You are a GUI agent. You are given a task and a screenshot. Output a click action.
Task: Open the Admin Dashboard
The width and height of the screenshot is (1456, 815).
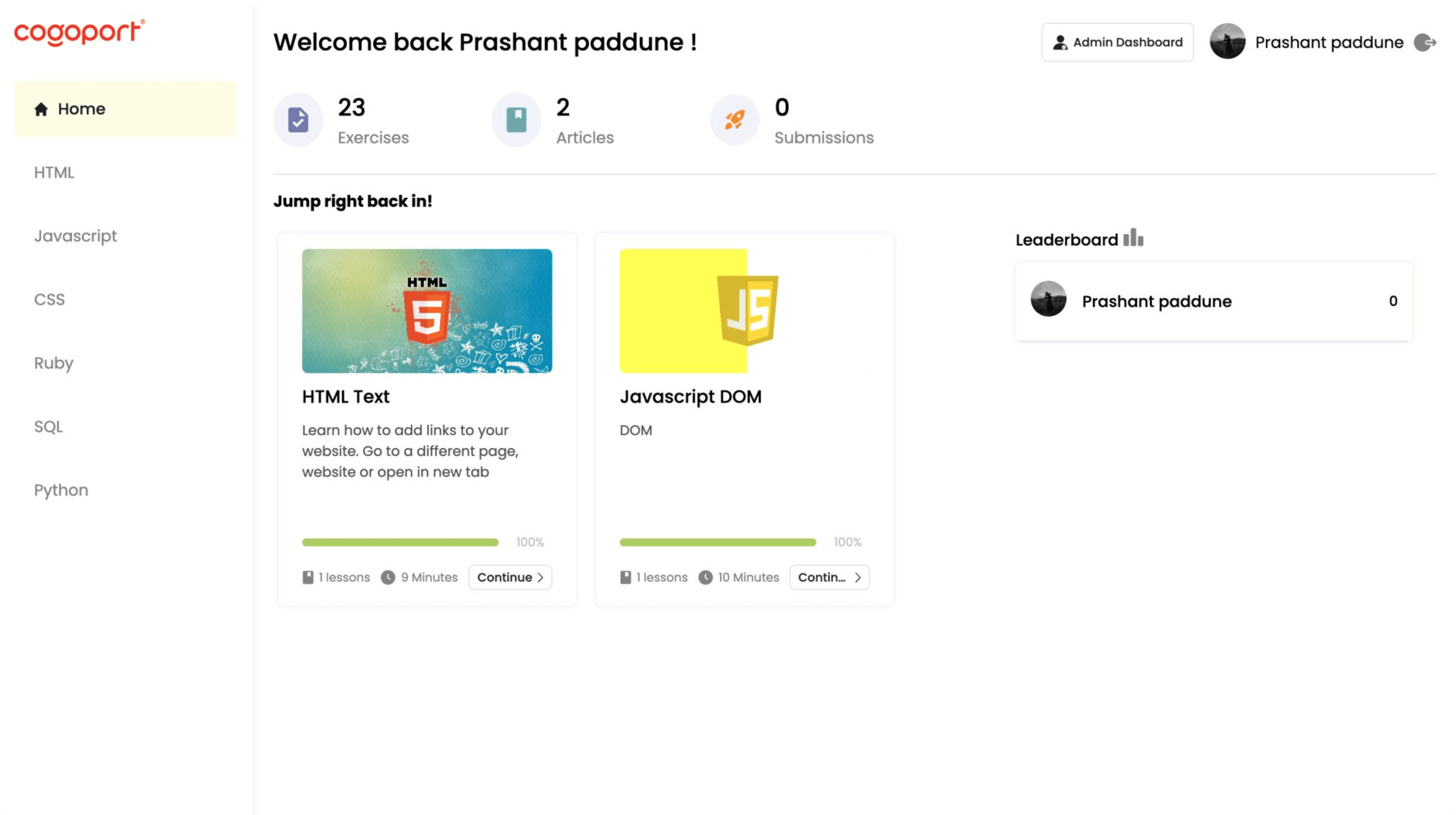click(x=1117, y=42)
